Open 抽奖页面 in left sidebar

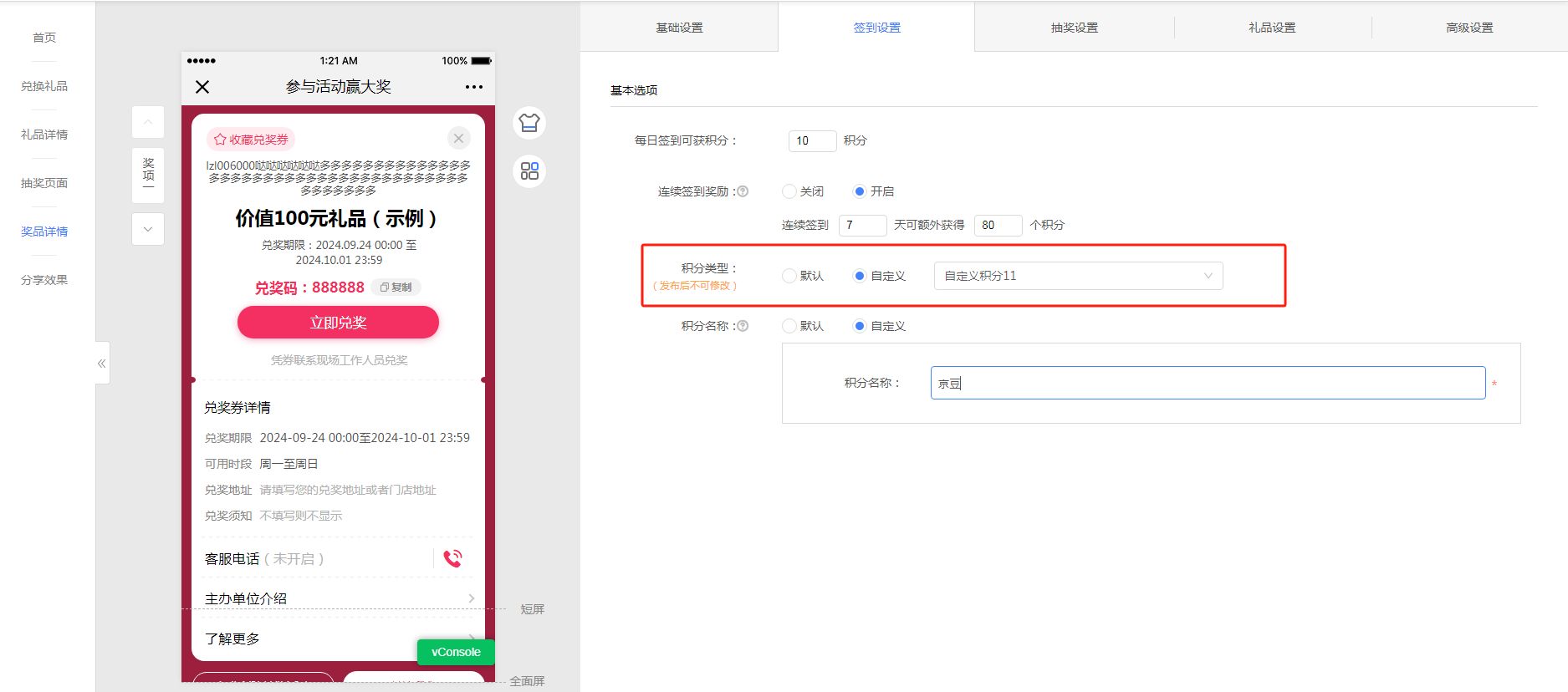(x=44, y=183)
